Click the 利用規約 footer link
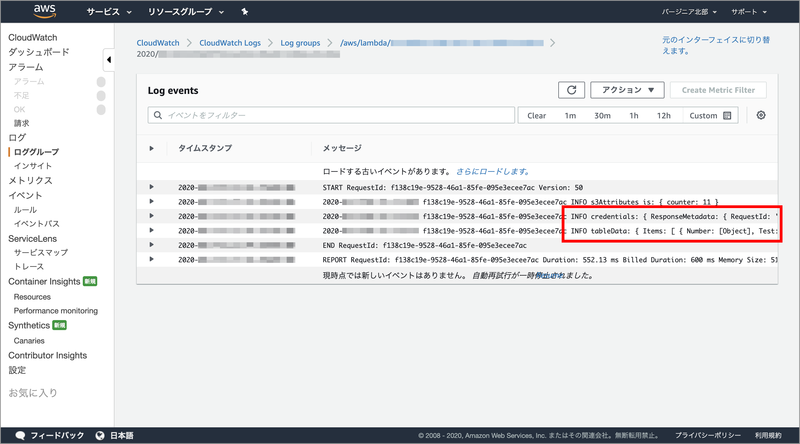Viewport: 800px width, 444px height. tap(768, 435)
